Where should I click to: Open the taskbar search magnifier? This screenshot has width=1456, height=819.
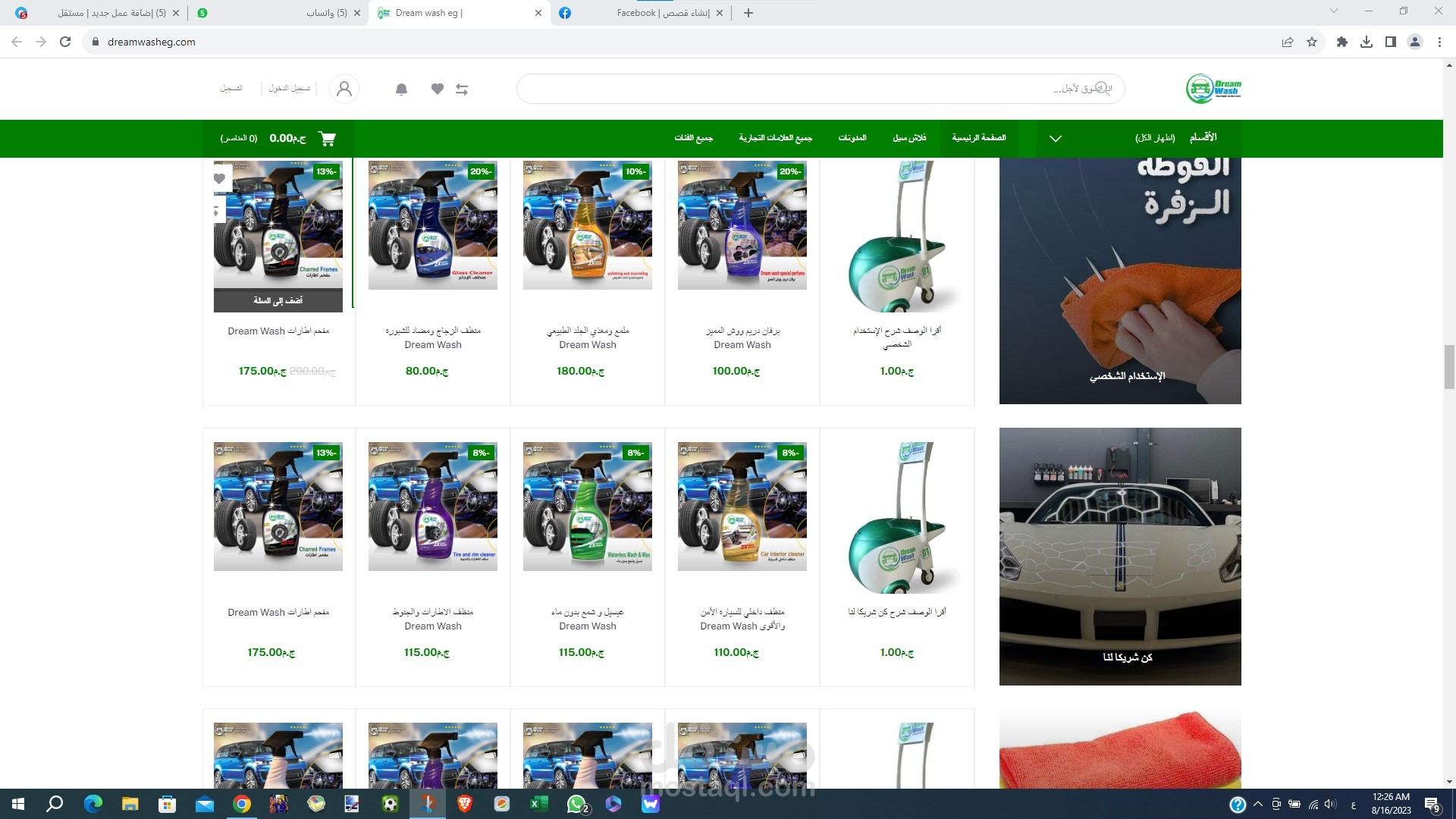pyautogui.click(x=55, y=804)
